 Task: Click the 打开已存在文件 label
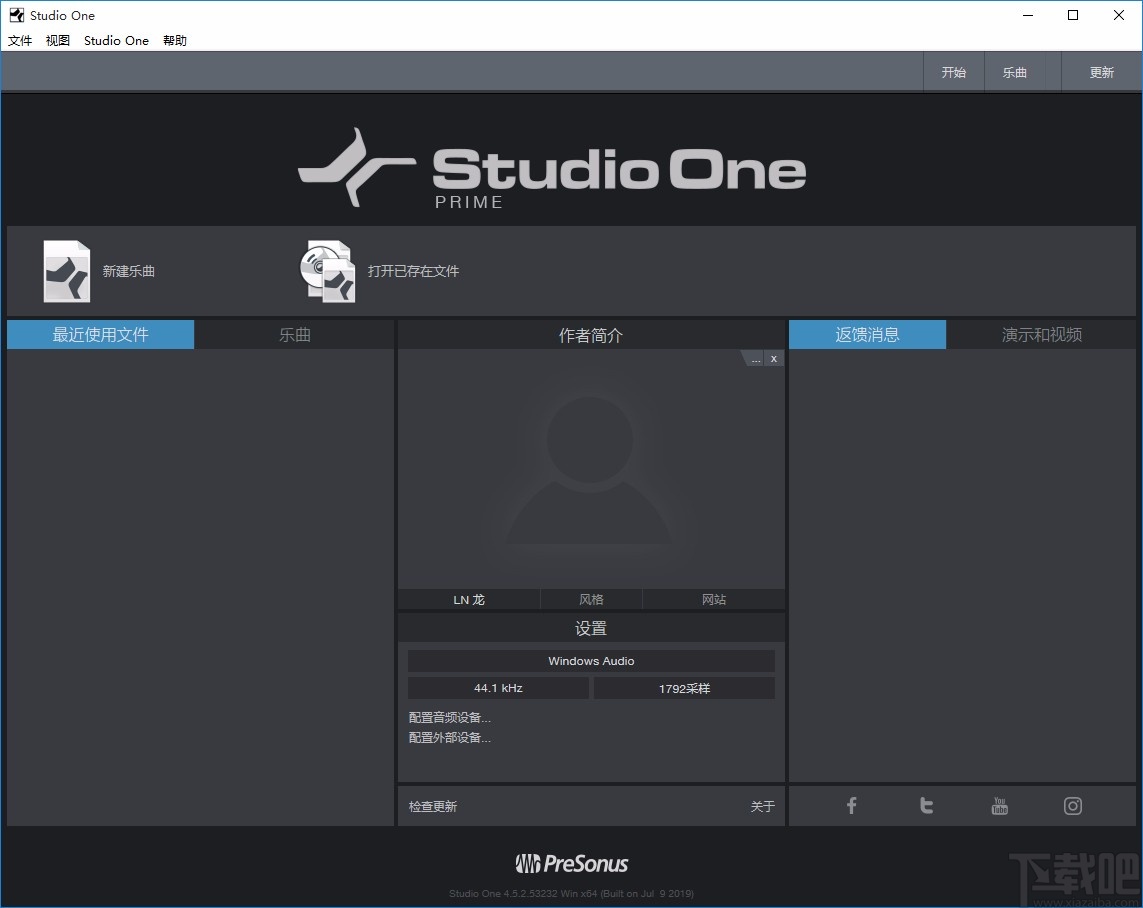point(413,271)
